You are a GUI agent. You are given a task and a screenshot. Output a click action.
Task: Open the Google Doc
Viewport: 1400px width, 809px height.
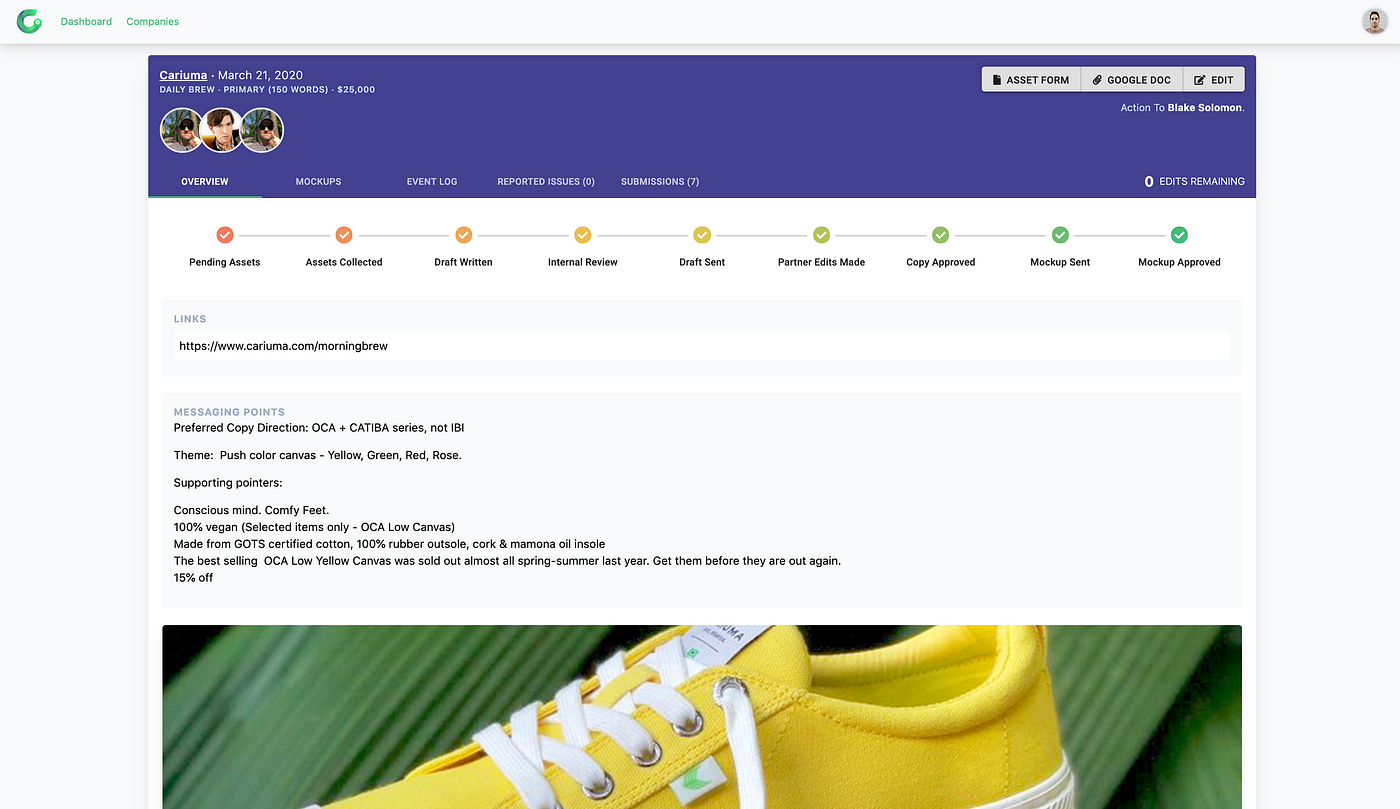[1132, 80]
